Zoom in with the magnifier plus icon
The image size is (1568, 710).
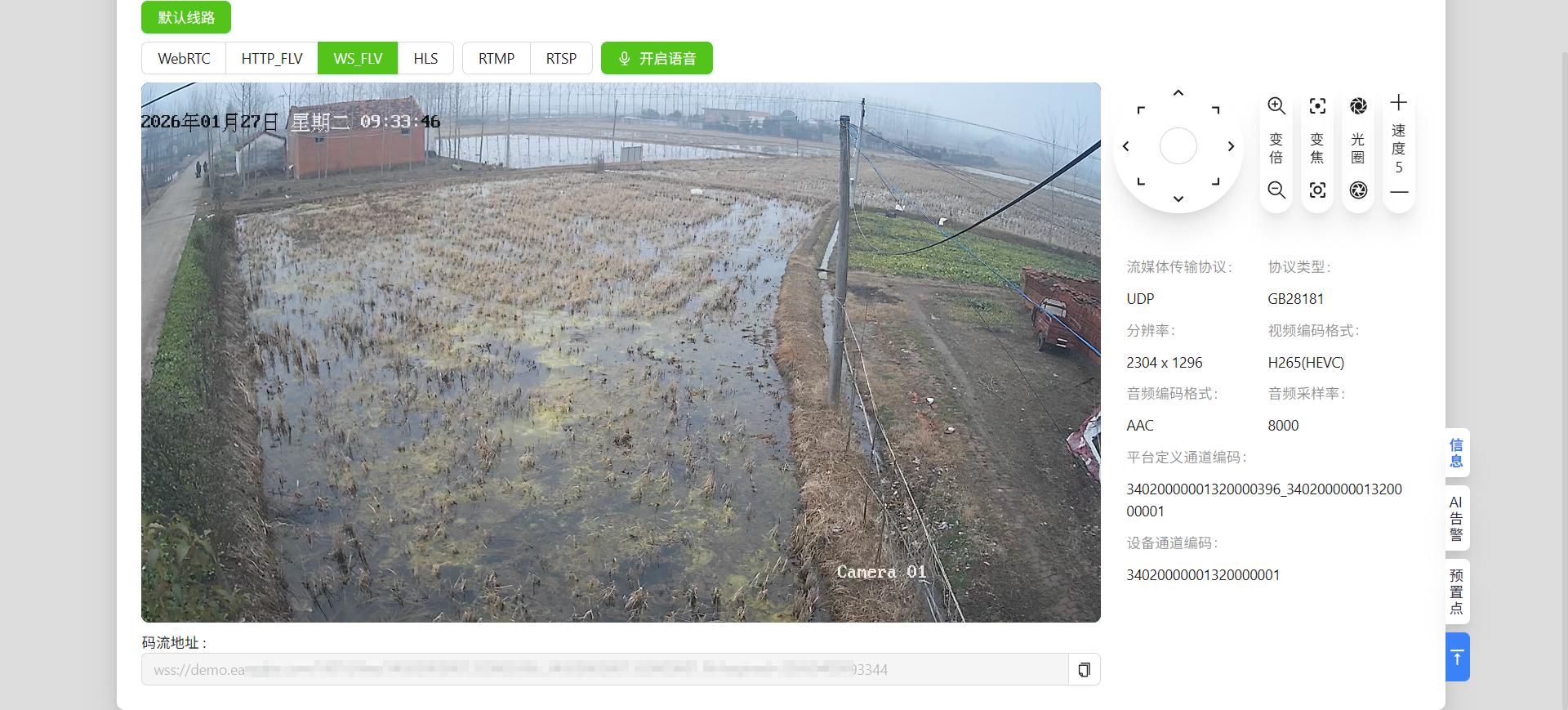pos(1276,106)
